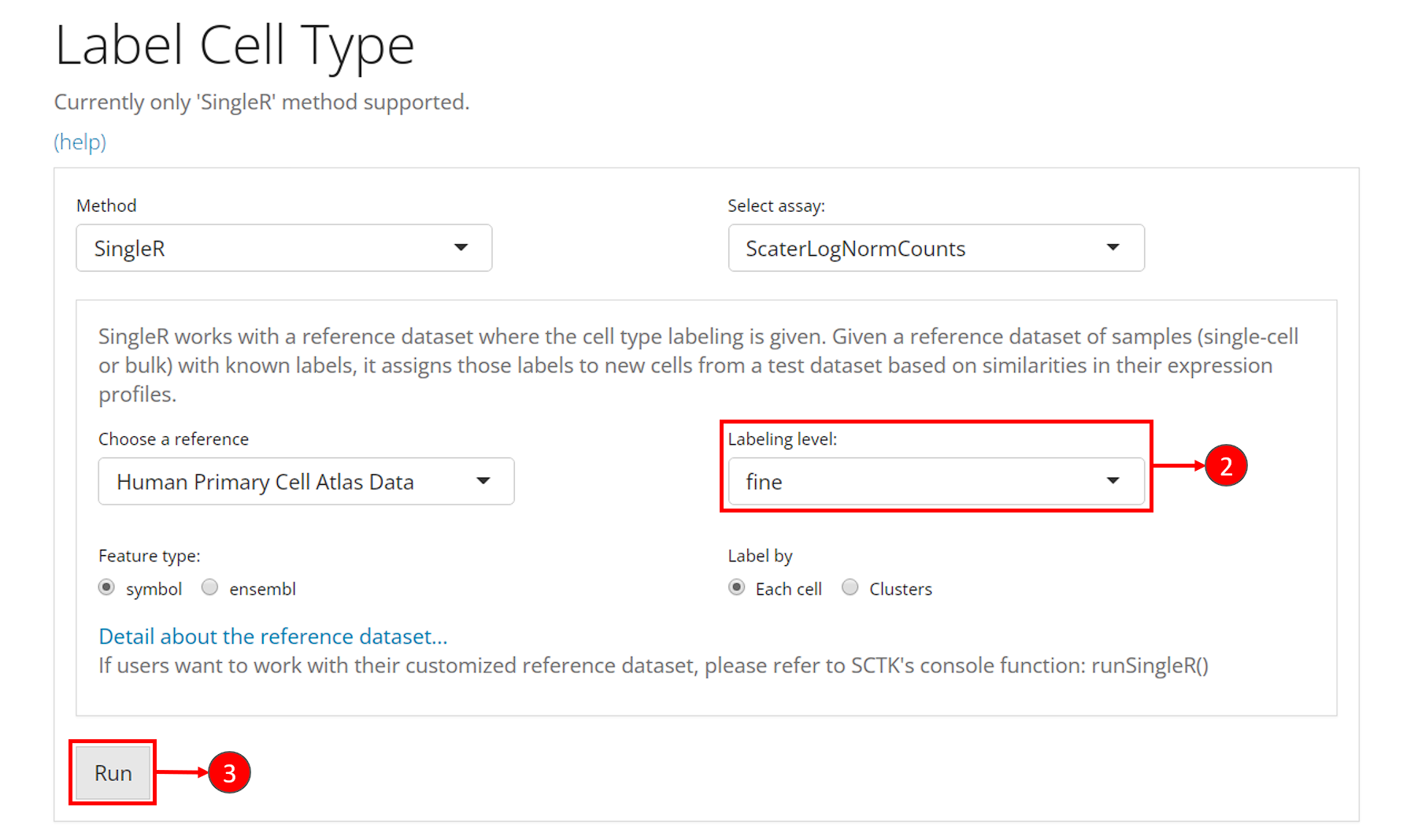Open the (help) link
This screenshot has width=1407, height=840.
(80, 142)
